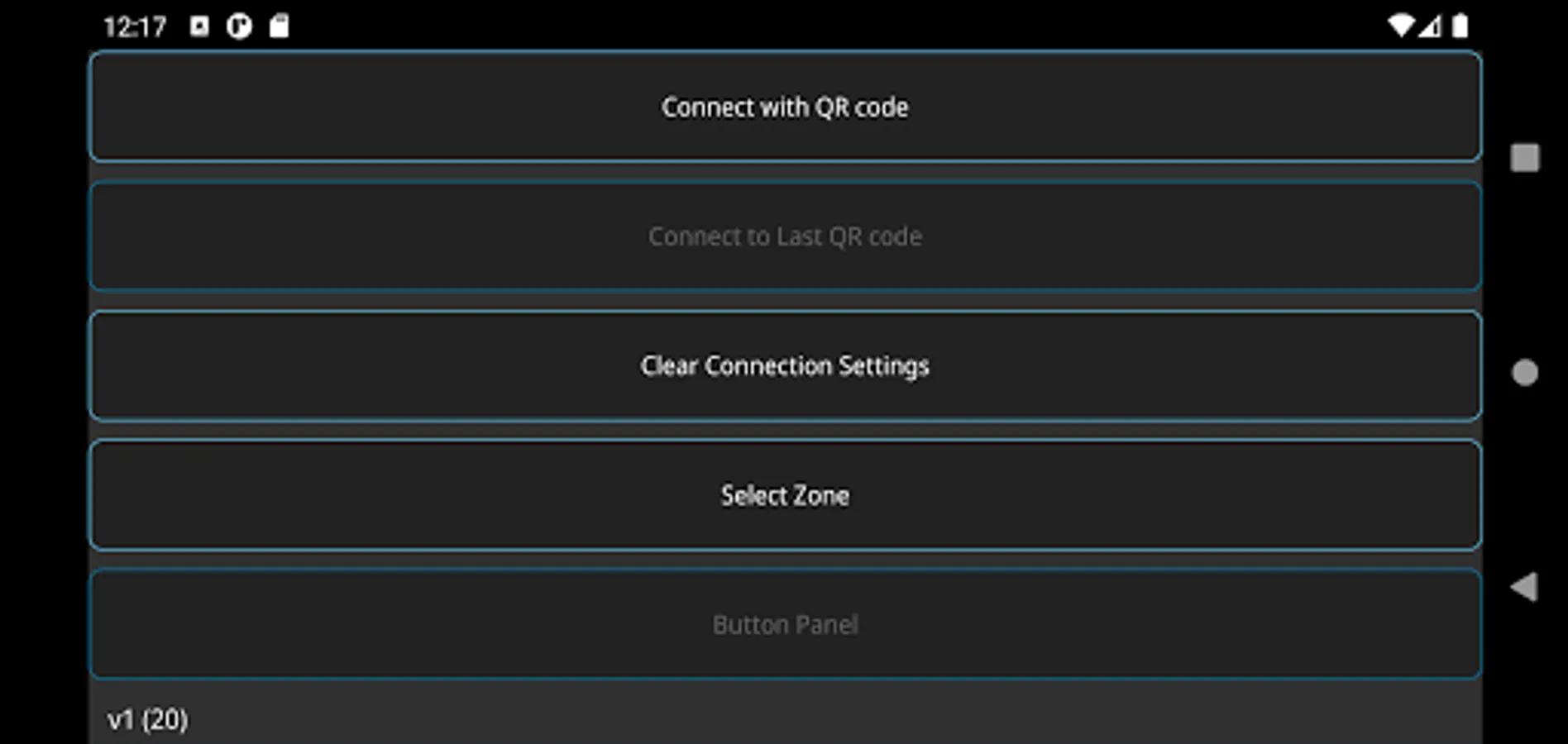This screenshot has width=1568, height=744.
Task: Tap the Android home circle icon
Action: tap(1524, 373)
